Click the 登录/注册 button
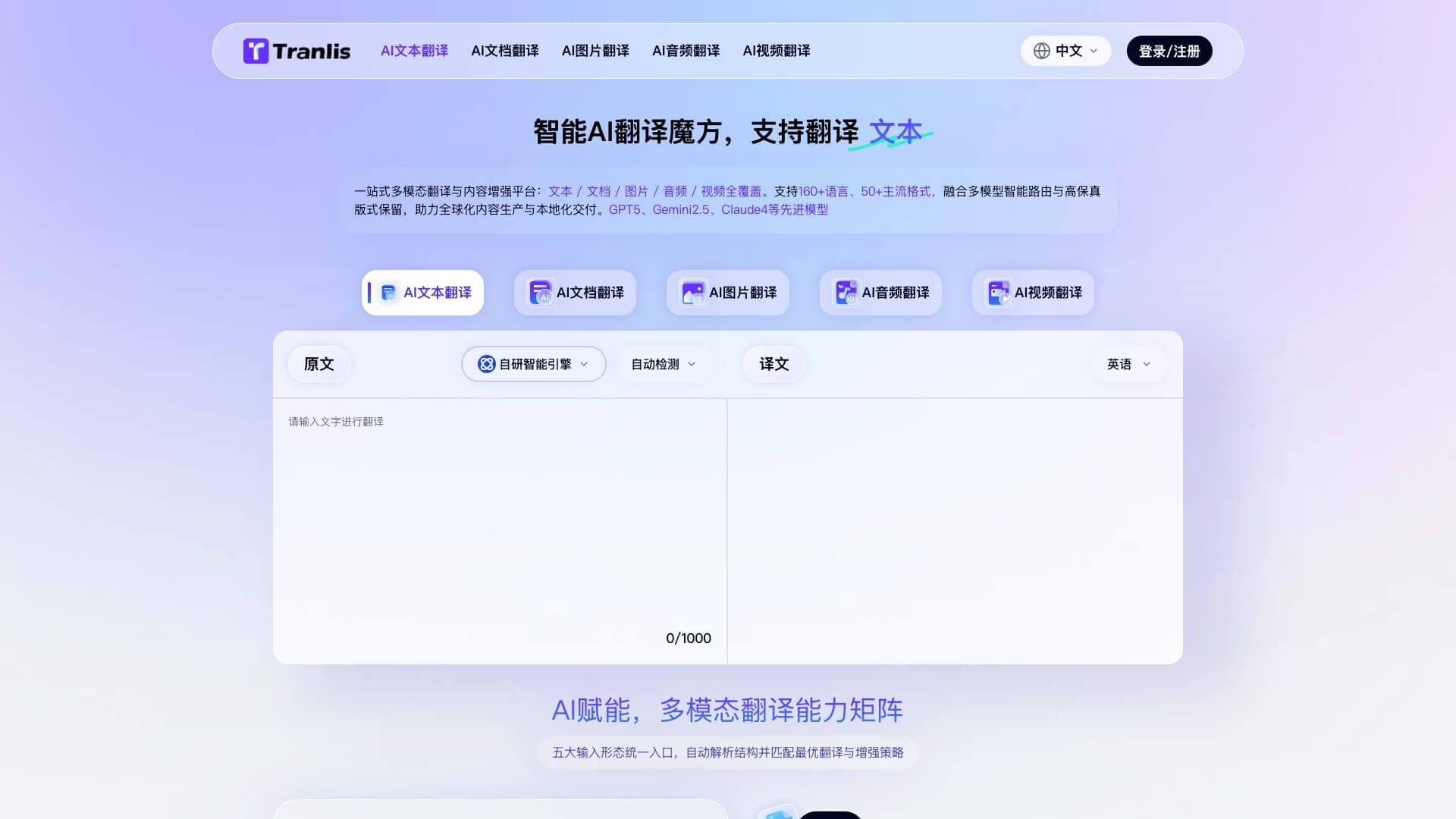This screenshot has width=1456, height=819. click(x=1169, y=51)
